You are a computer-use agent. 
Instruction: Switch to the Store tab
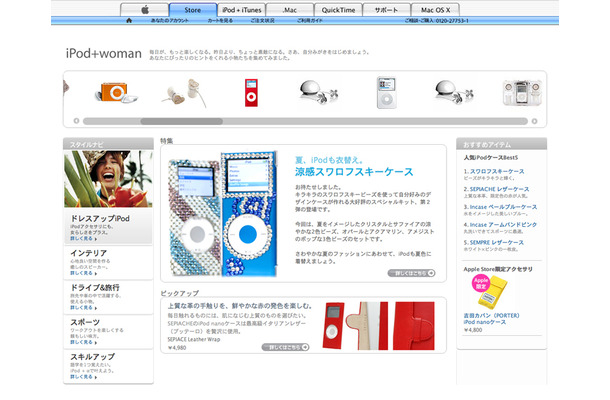tap(193, 10)
